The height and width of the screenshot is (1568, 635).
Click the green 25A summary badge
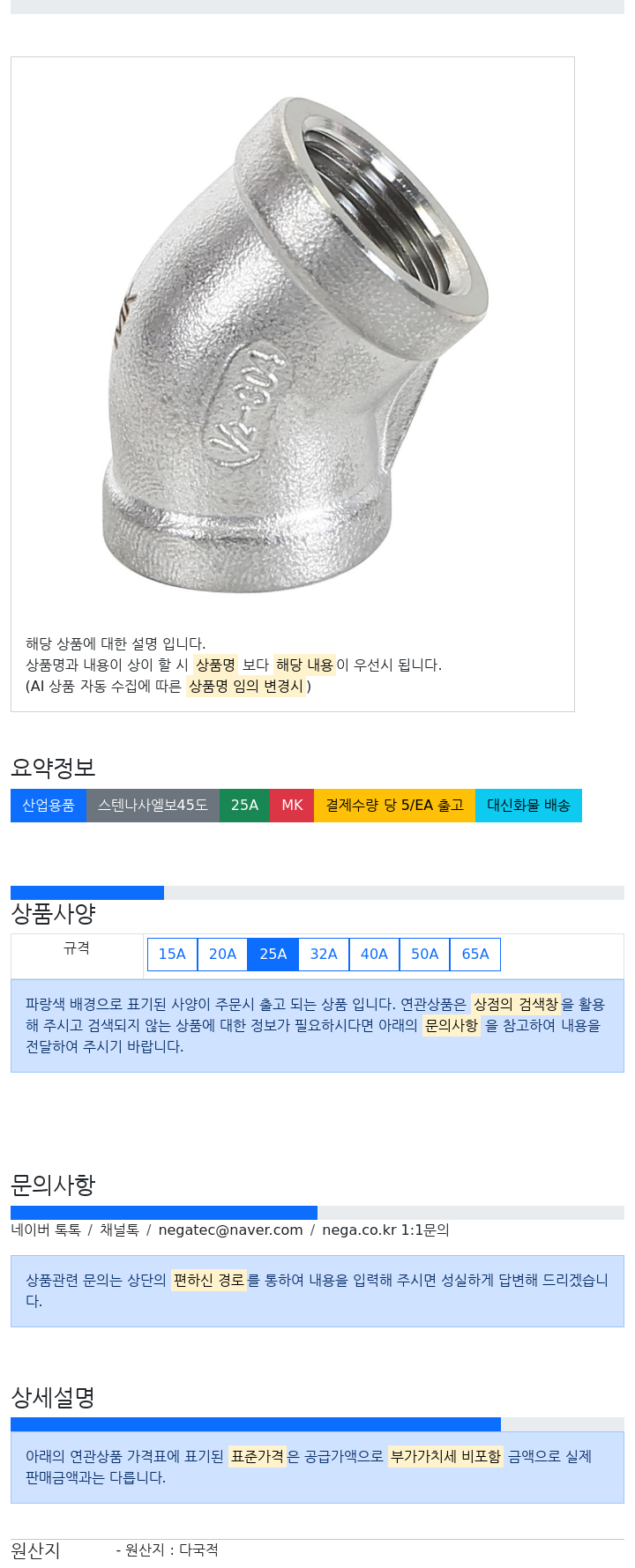pyautogui.click(x=244, y=806)
